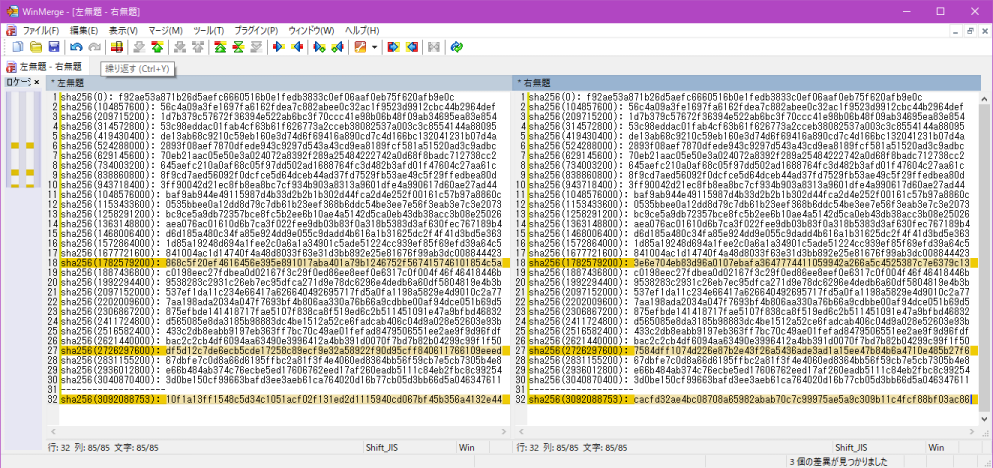This screenshot has height=468, width=993.
Task: Open the ファイル(F) menu
Action: [x=41, y=31]
